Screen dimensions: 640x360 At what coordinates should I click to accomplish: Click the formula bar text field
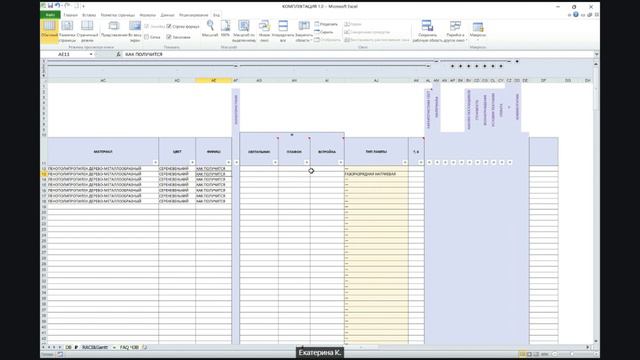[358, 54]
